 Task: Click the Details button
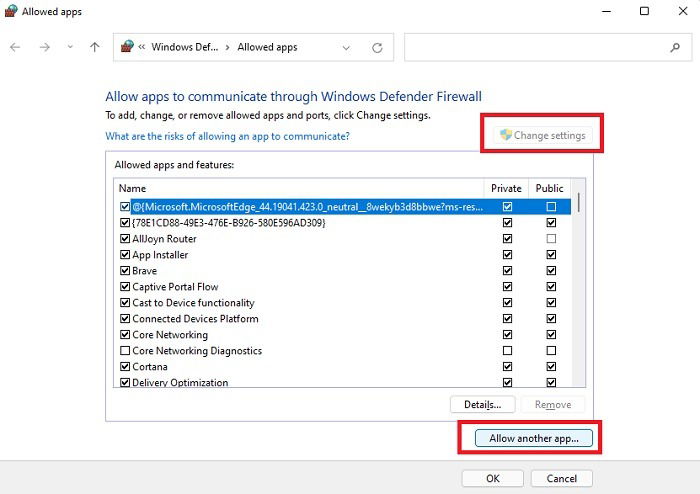(483, 404)
